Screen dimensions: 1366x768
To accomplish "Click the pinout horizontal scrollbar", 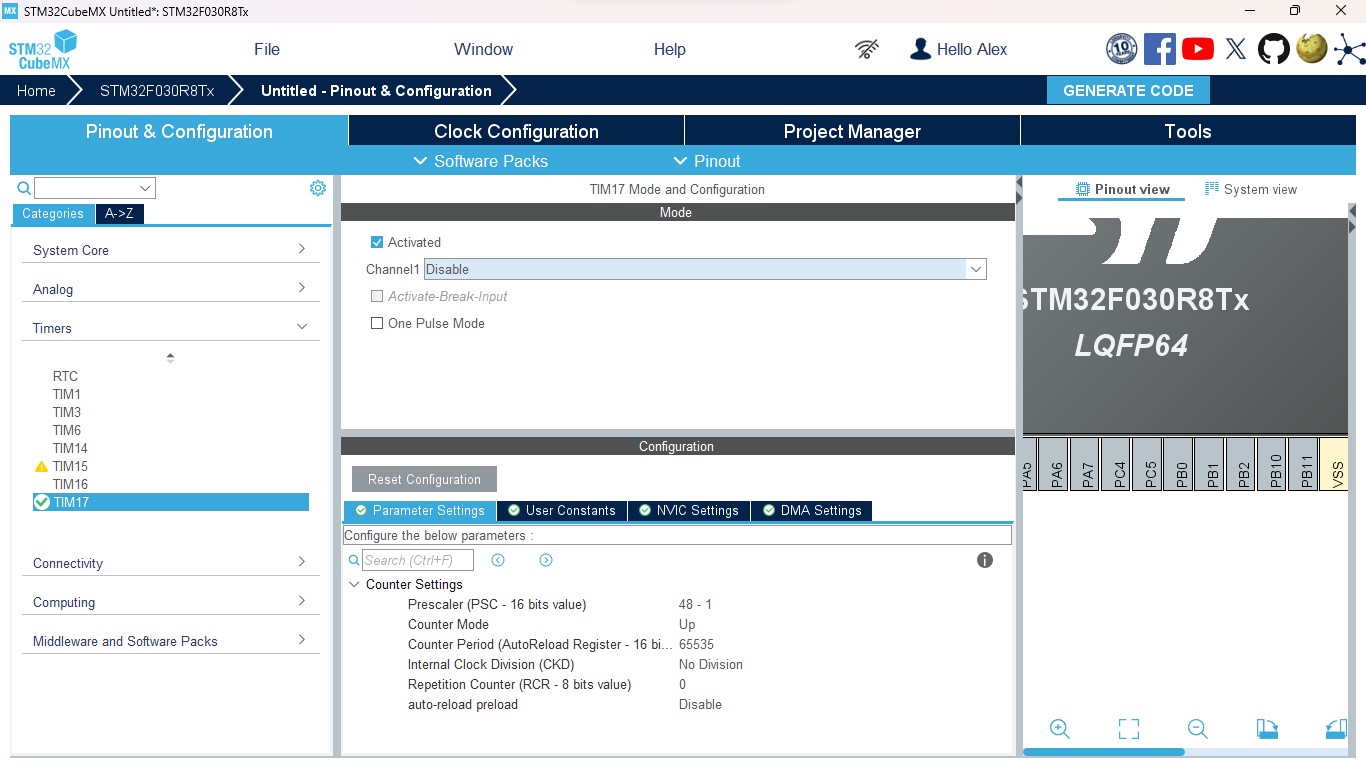I will tap(1104, 752).
